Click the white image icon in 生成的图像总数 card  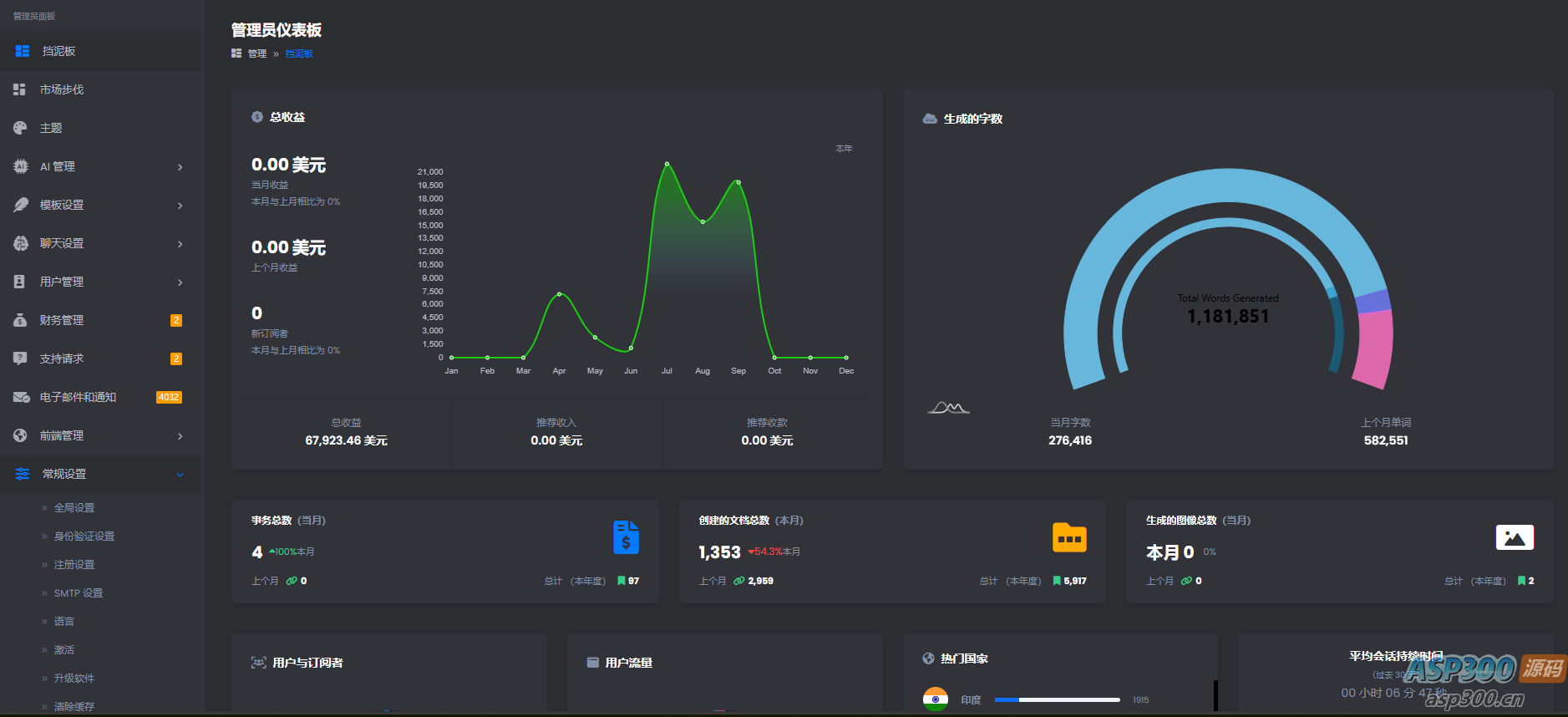click(x=1514, y=537)
